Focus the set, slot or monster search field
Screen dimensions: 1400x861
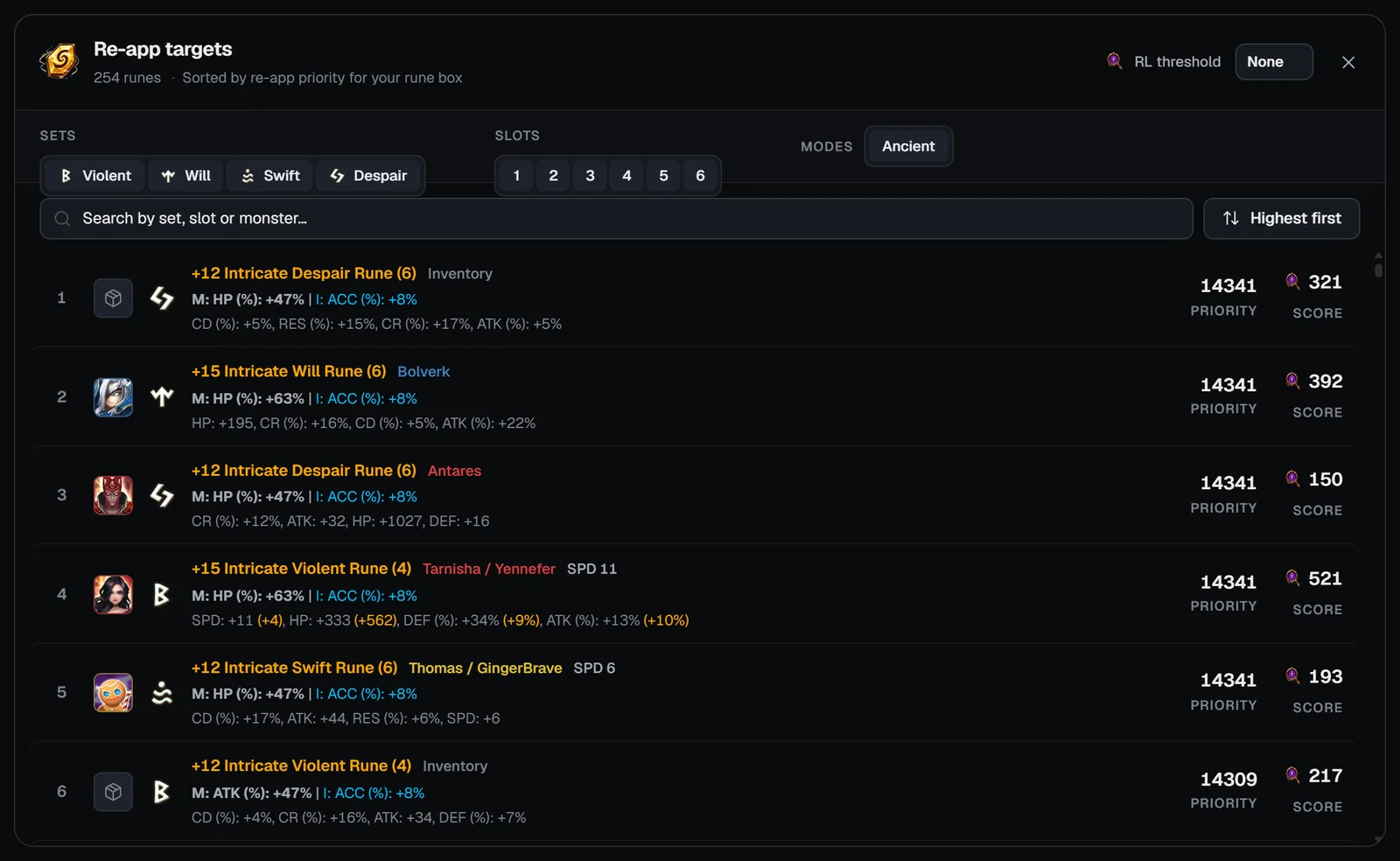(616, 219)
